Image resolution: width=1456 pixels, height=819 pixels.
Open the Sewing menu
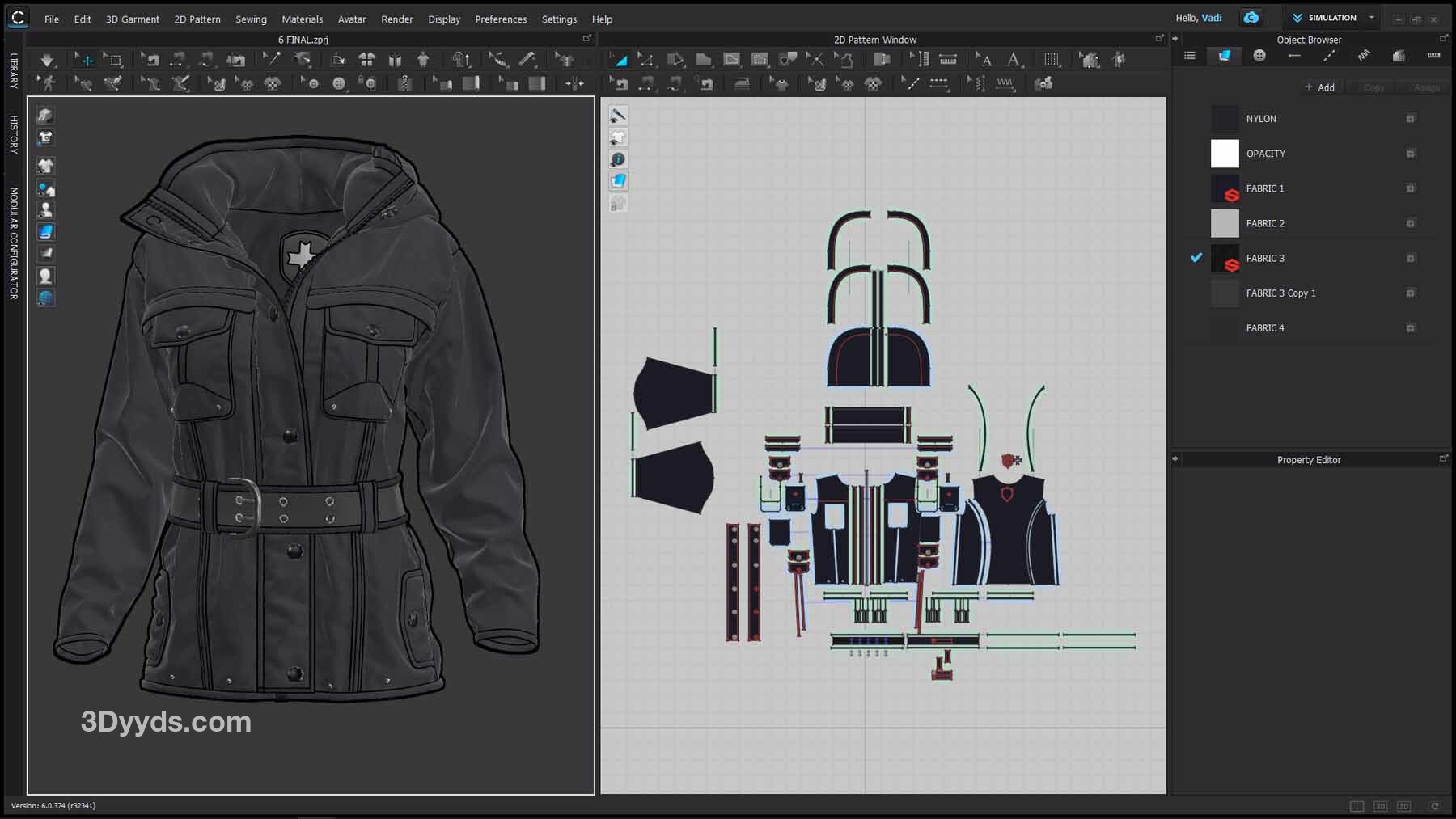[x=251, y=19]
